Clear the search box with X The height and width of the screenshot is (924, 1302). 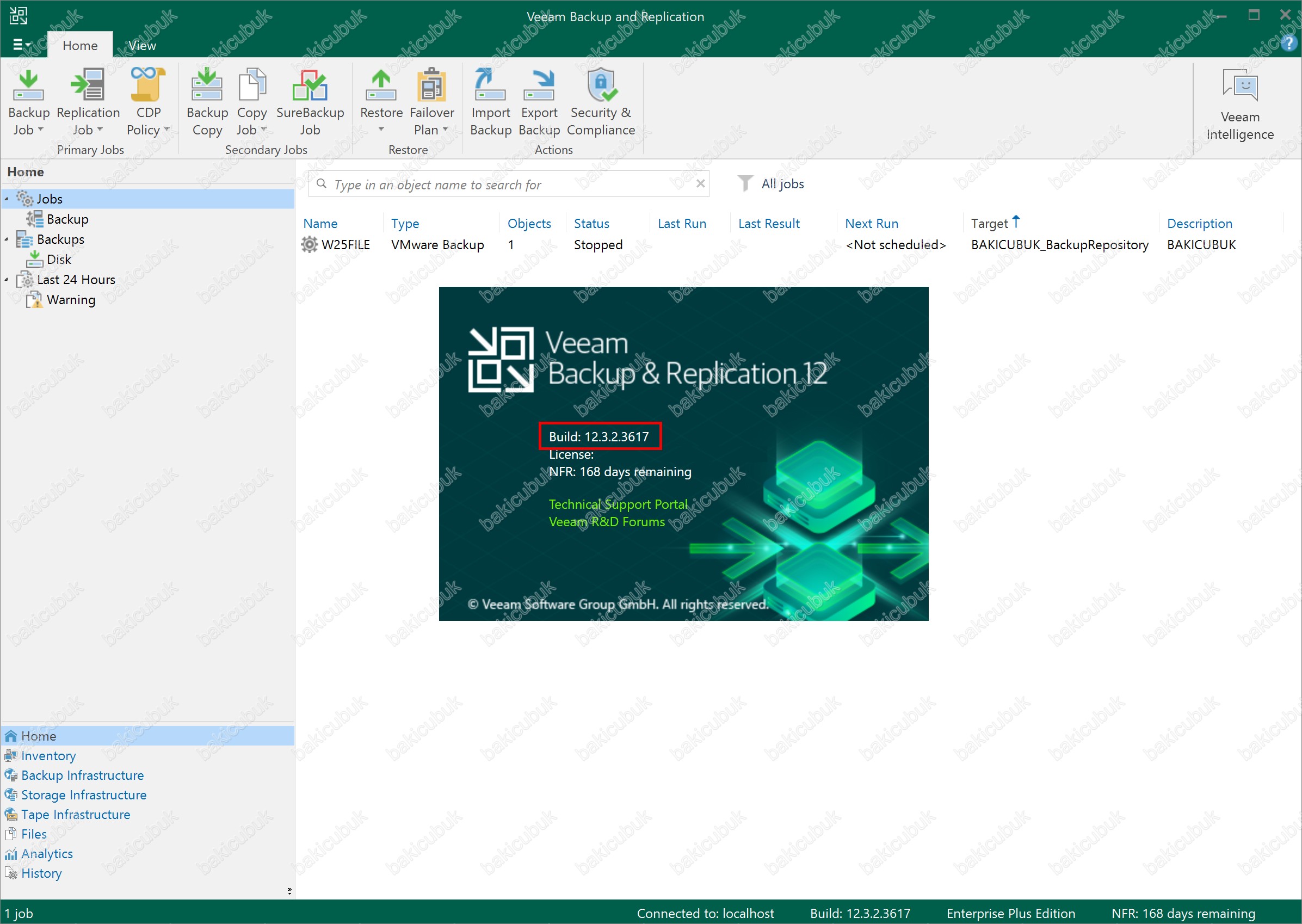click(700, 183)
